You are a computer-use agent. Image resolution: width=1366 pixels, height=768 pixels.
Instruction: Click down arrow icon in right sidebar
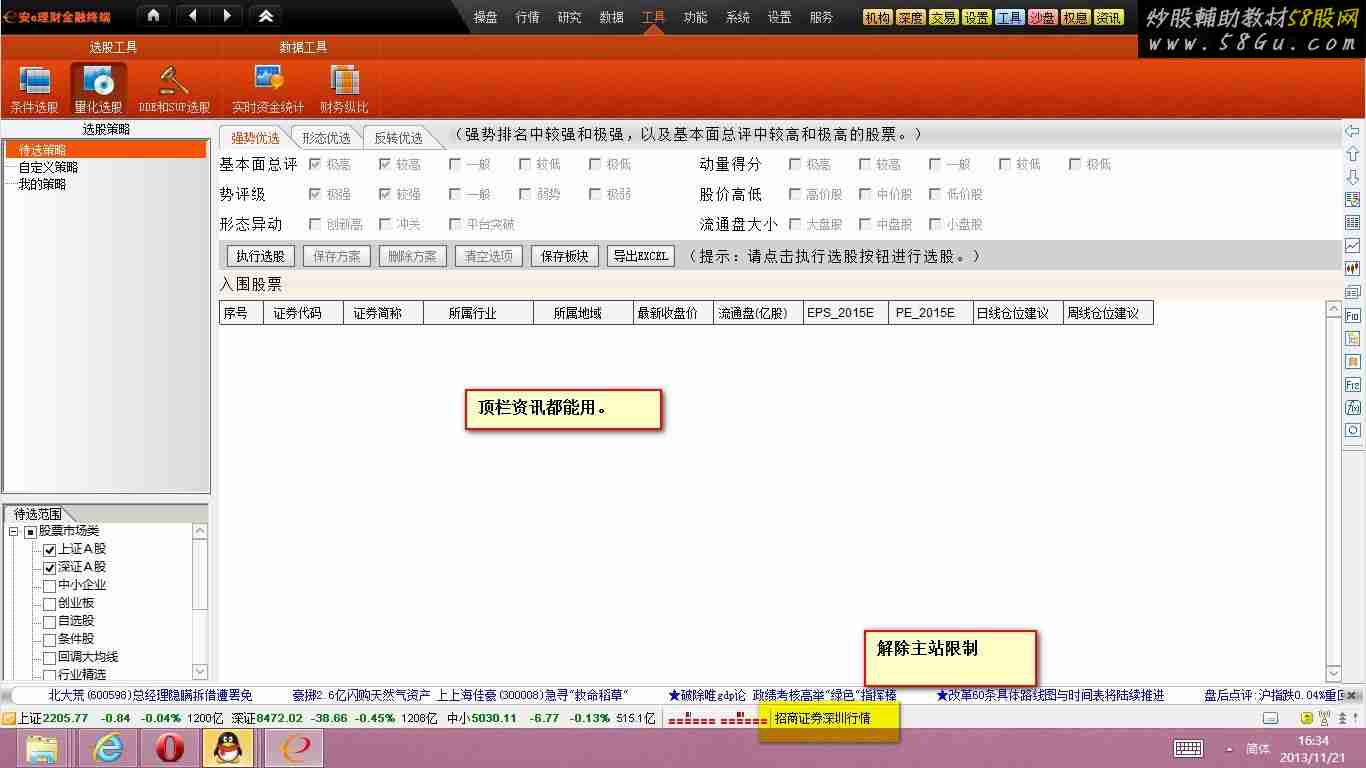tap(1352, 177)
